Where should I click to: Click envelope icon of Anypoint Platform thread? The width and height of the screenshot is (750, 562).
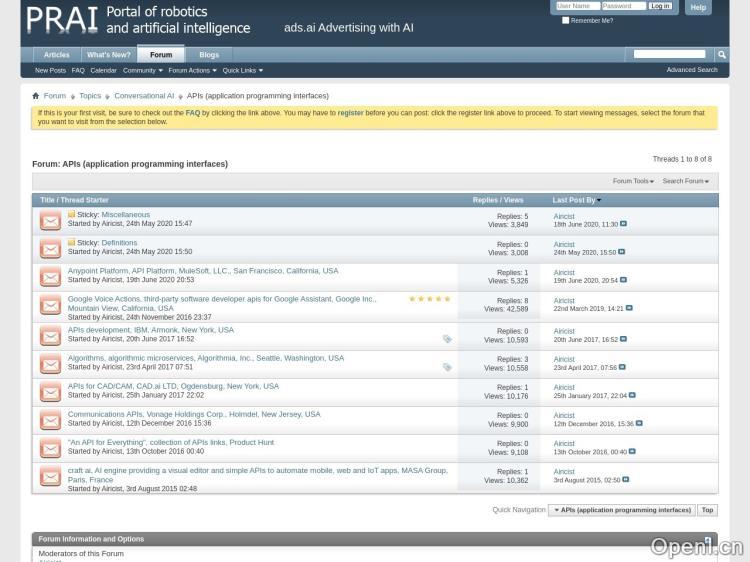pyautogui.click(x=50, y=277)
